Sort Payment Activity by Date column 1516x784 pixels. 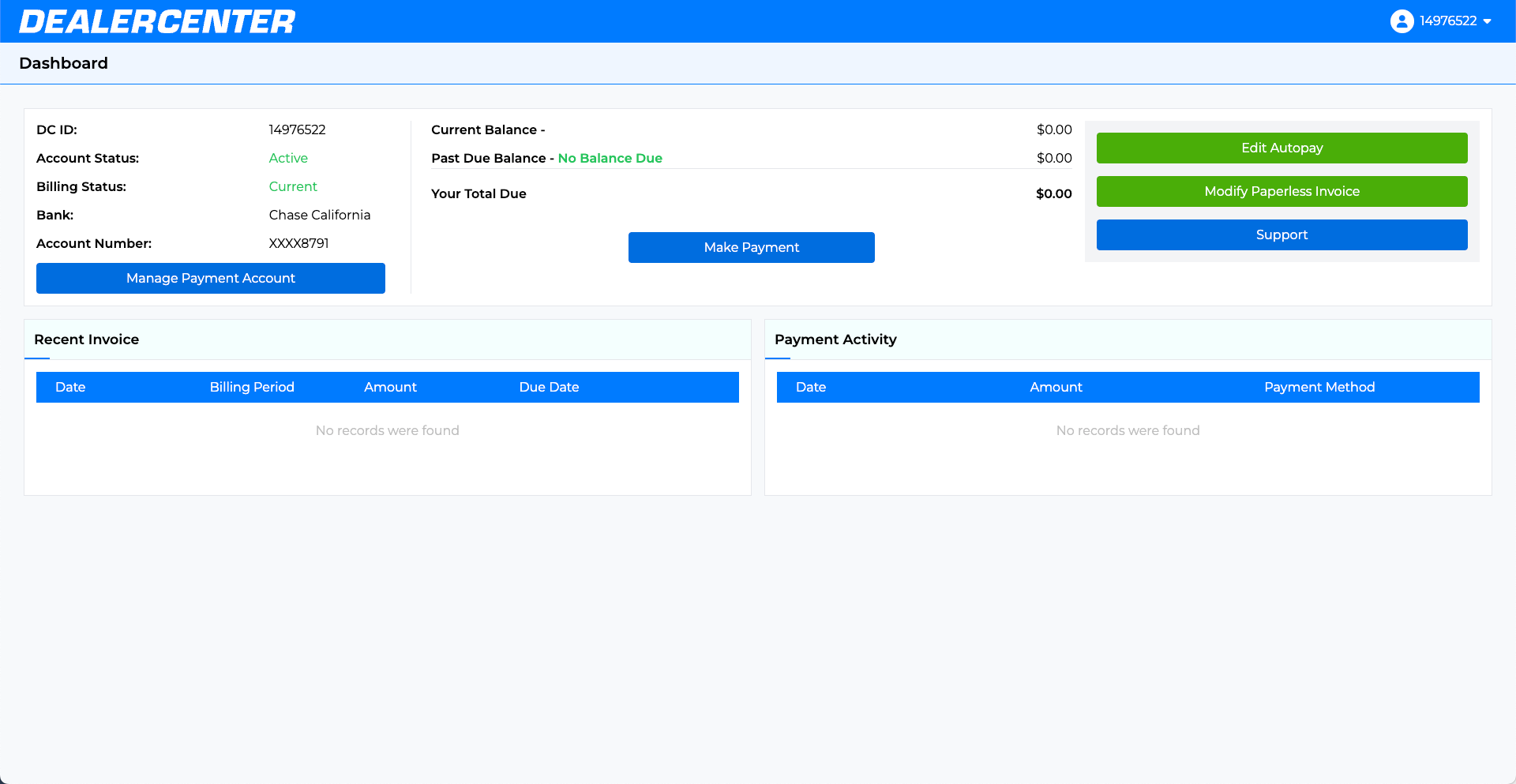click(x=811, y=387)
